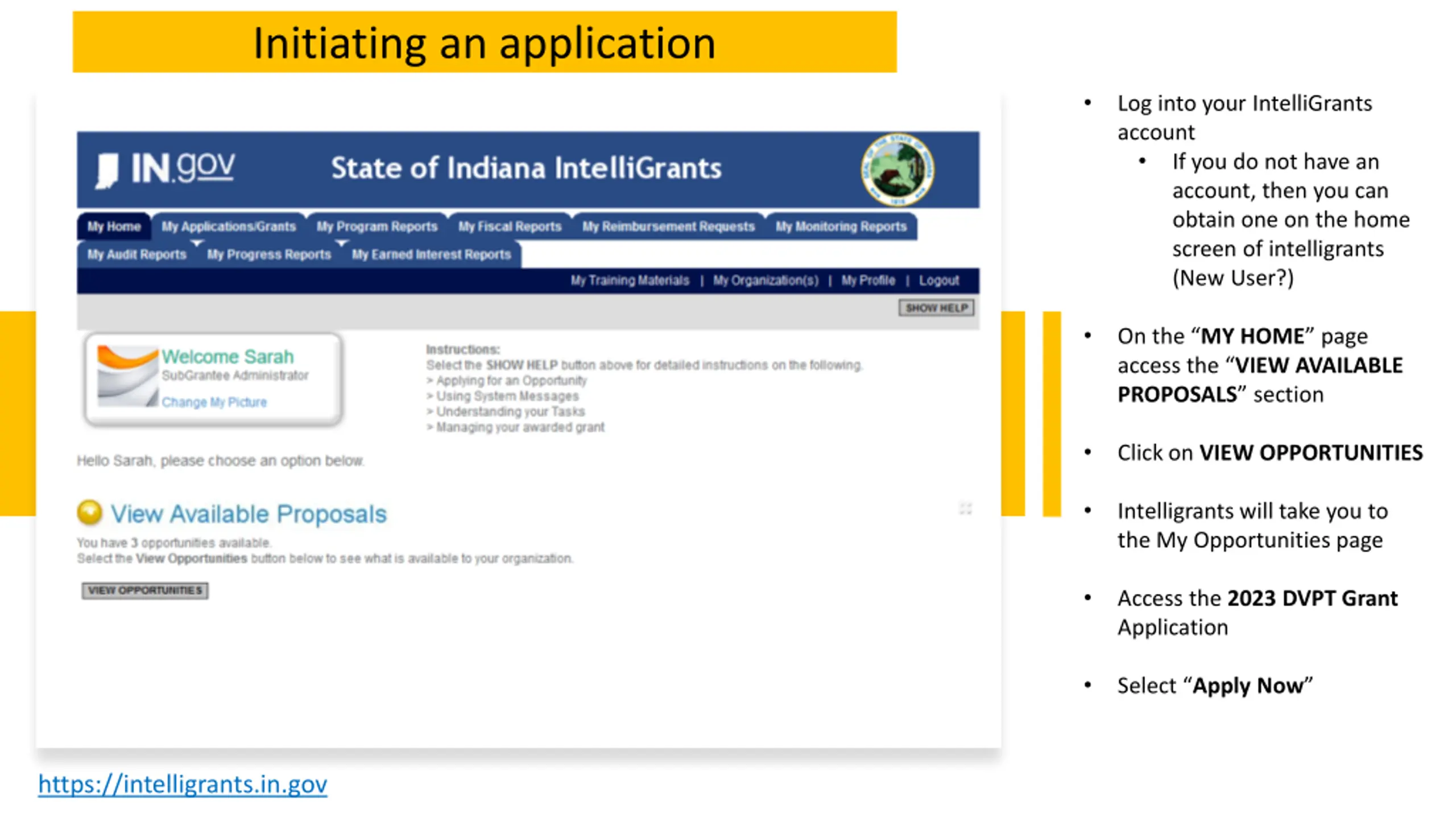
Task: Select the My Fiscal Reports tab
Action: point(510,226)
